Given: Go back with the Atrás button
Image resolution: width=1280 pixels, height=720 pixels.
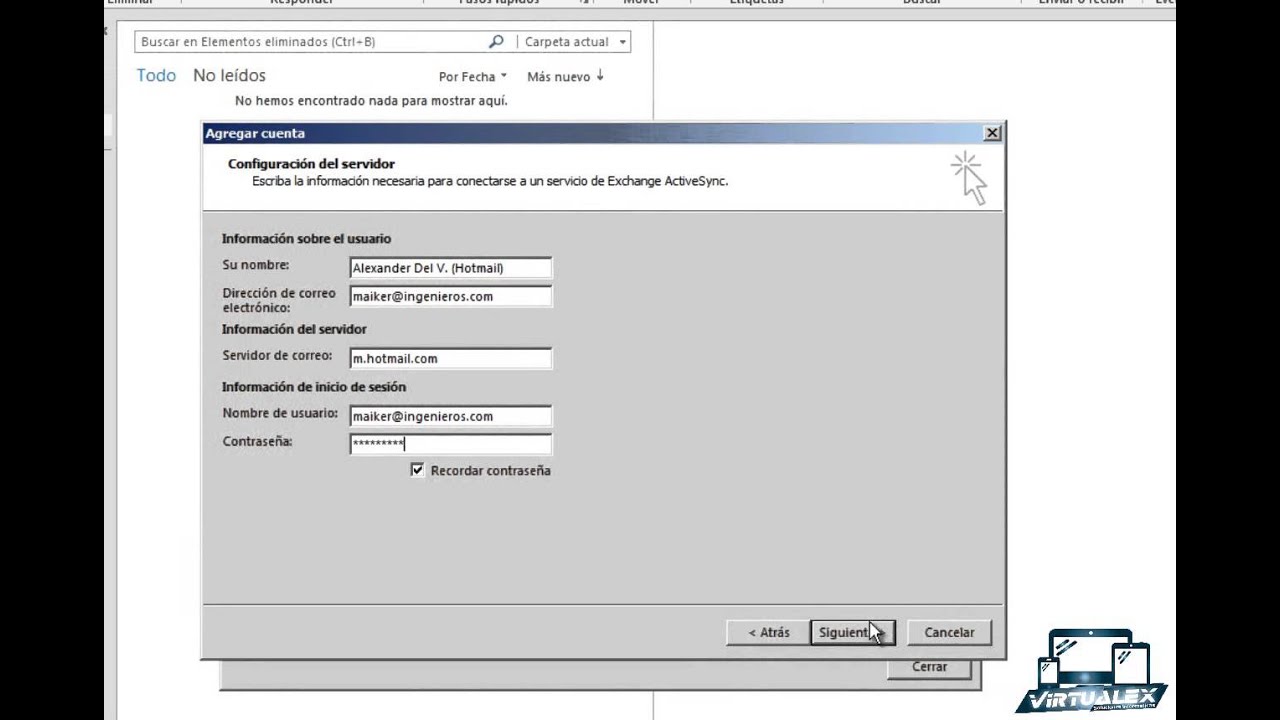Looking at the screenshot, I should tap(768, 632).
